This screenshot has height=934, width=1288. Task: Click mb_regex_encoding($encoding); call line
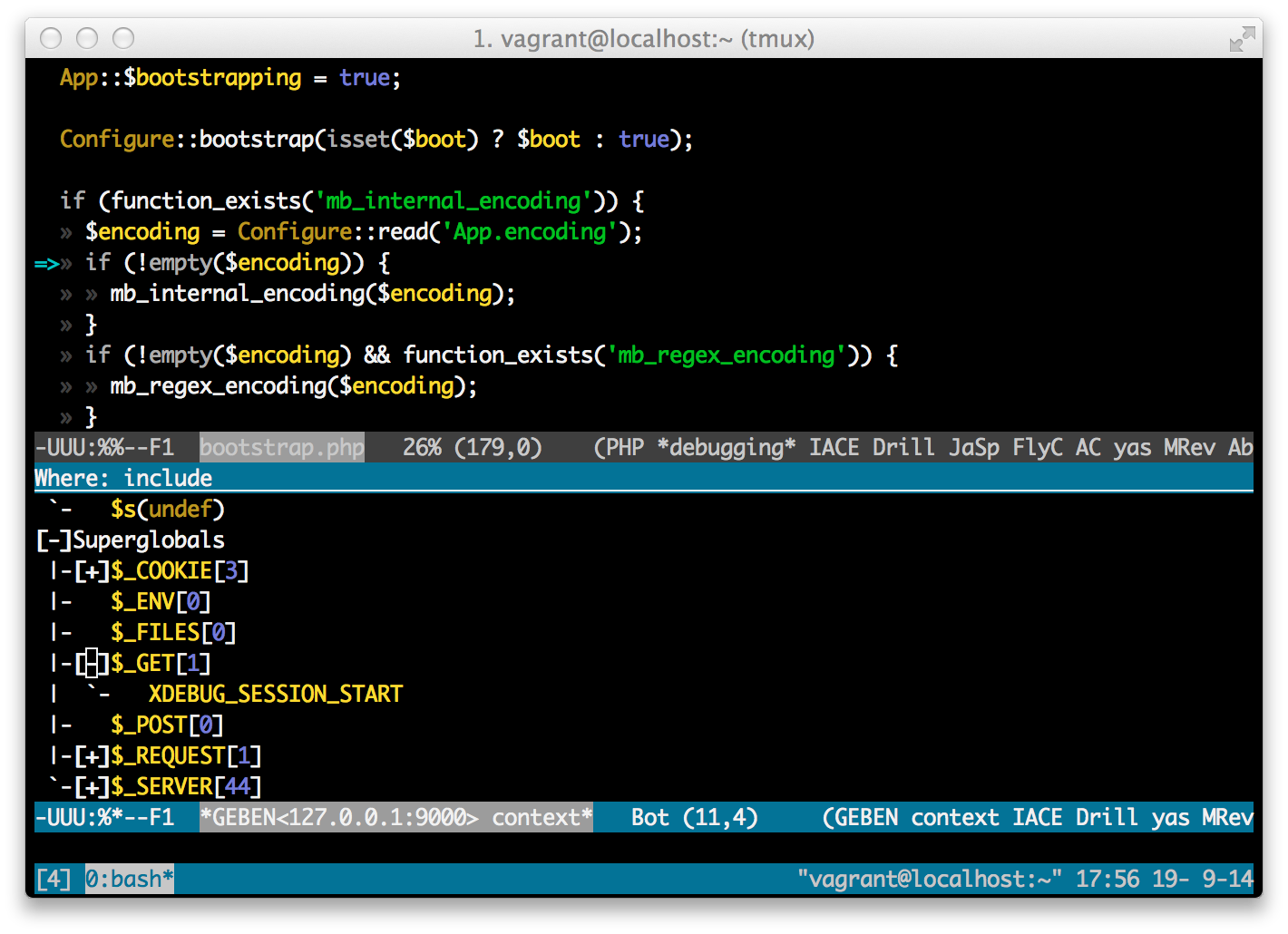click(x=294, y=386)
